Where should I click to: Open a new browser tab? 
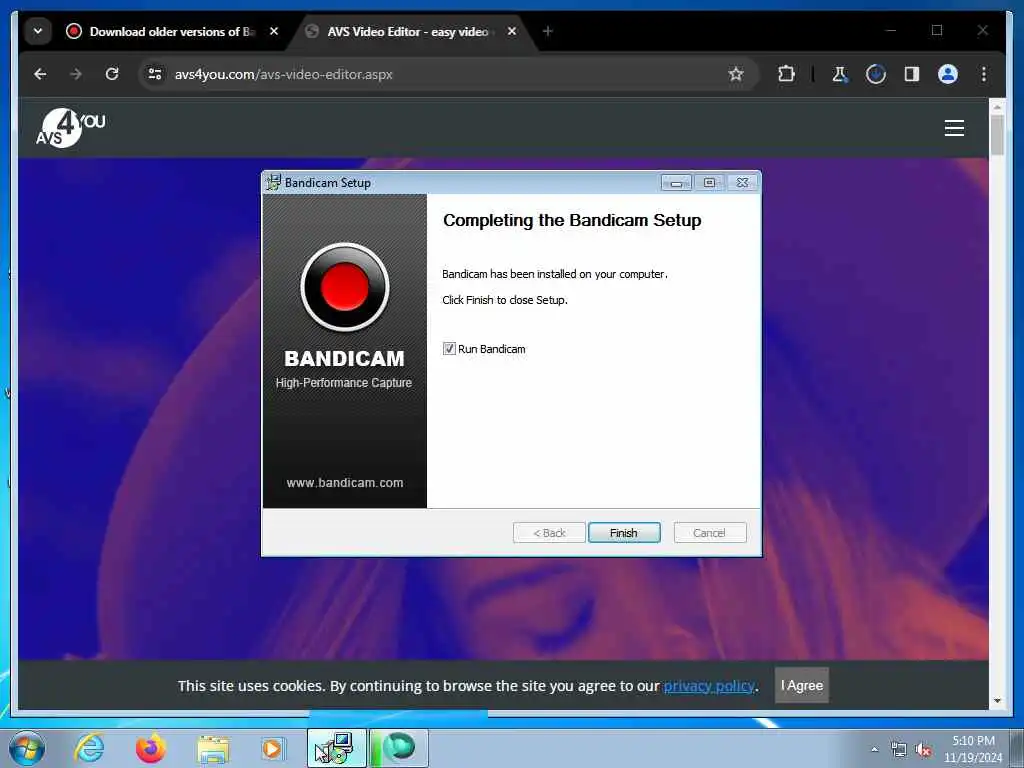click(x=547, y=31)
